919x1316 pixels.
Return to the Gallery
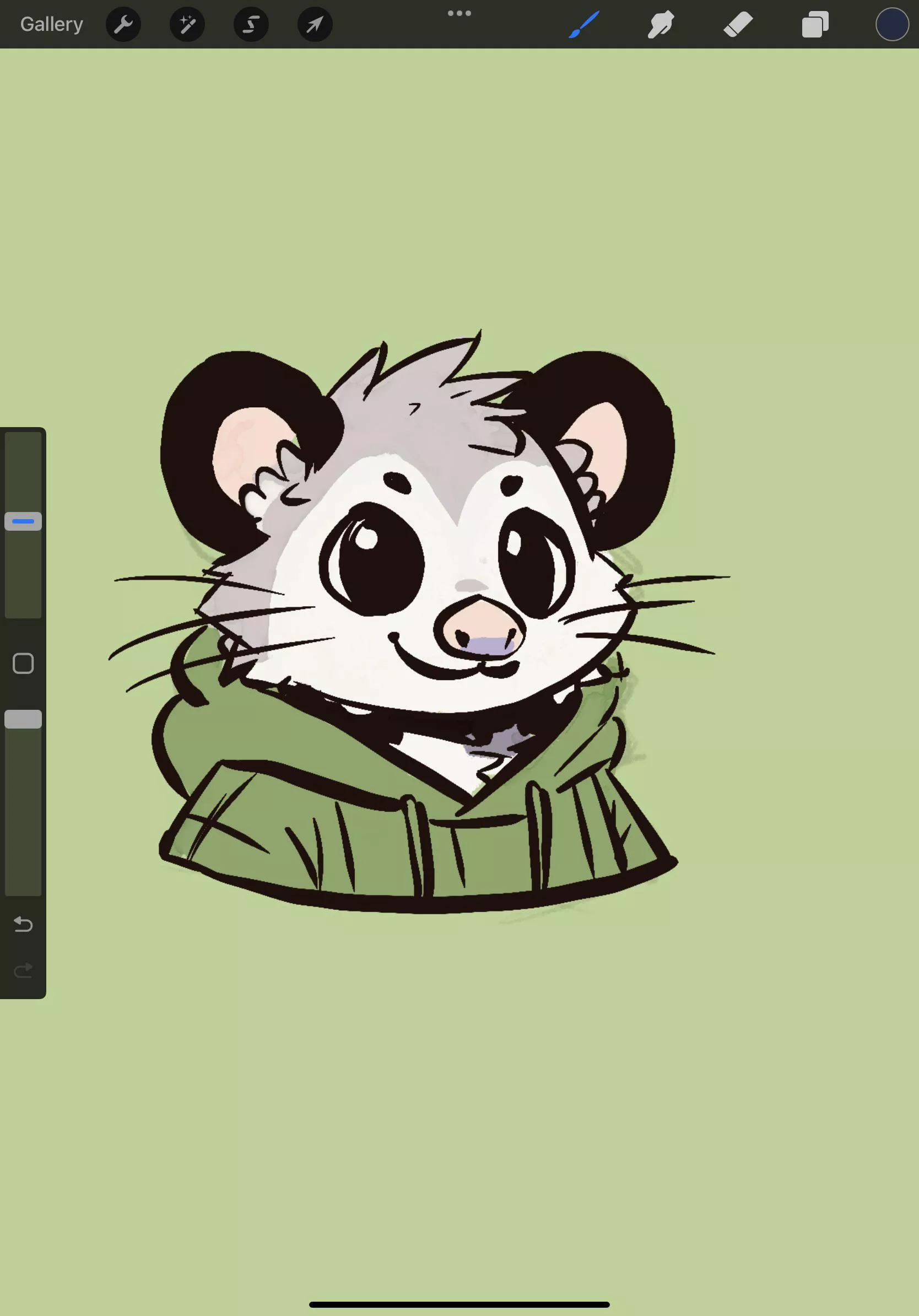tap(52, 24)
